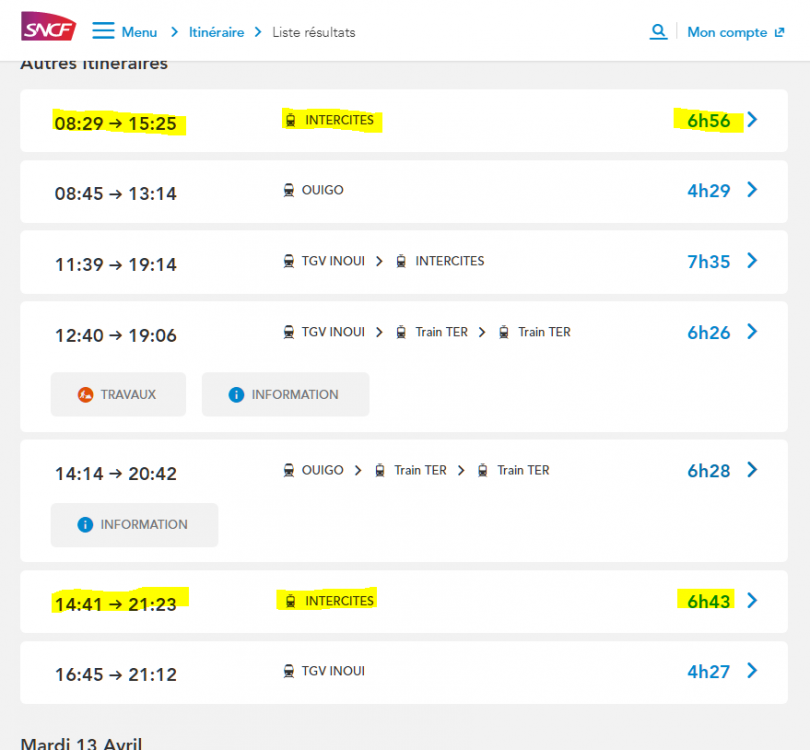Select Menu in the header
This screenshot has height=750, width=810.
(x=139, y=32)
